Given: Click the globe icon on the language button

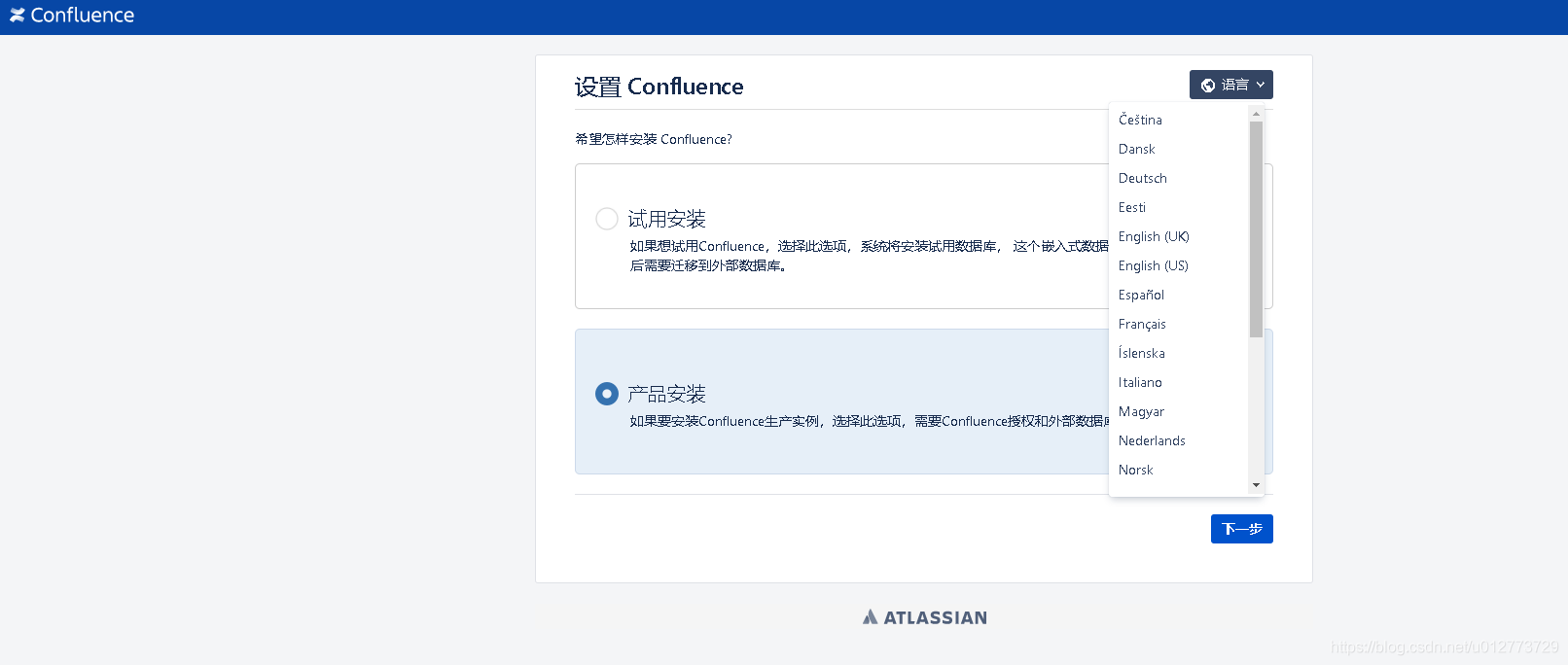Looking at the screenshot, I should pyautogui.click(x=1209, y=85).
